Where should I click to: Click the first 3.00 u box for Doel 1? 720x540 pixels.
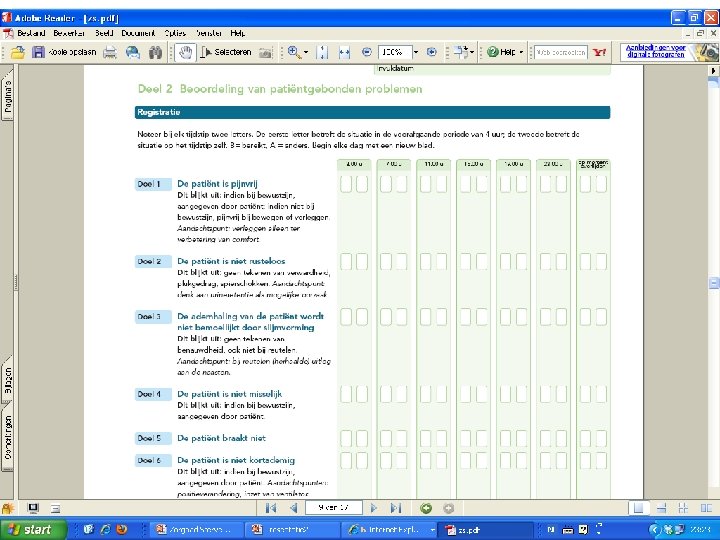(346, 184)
